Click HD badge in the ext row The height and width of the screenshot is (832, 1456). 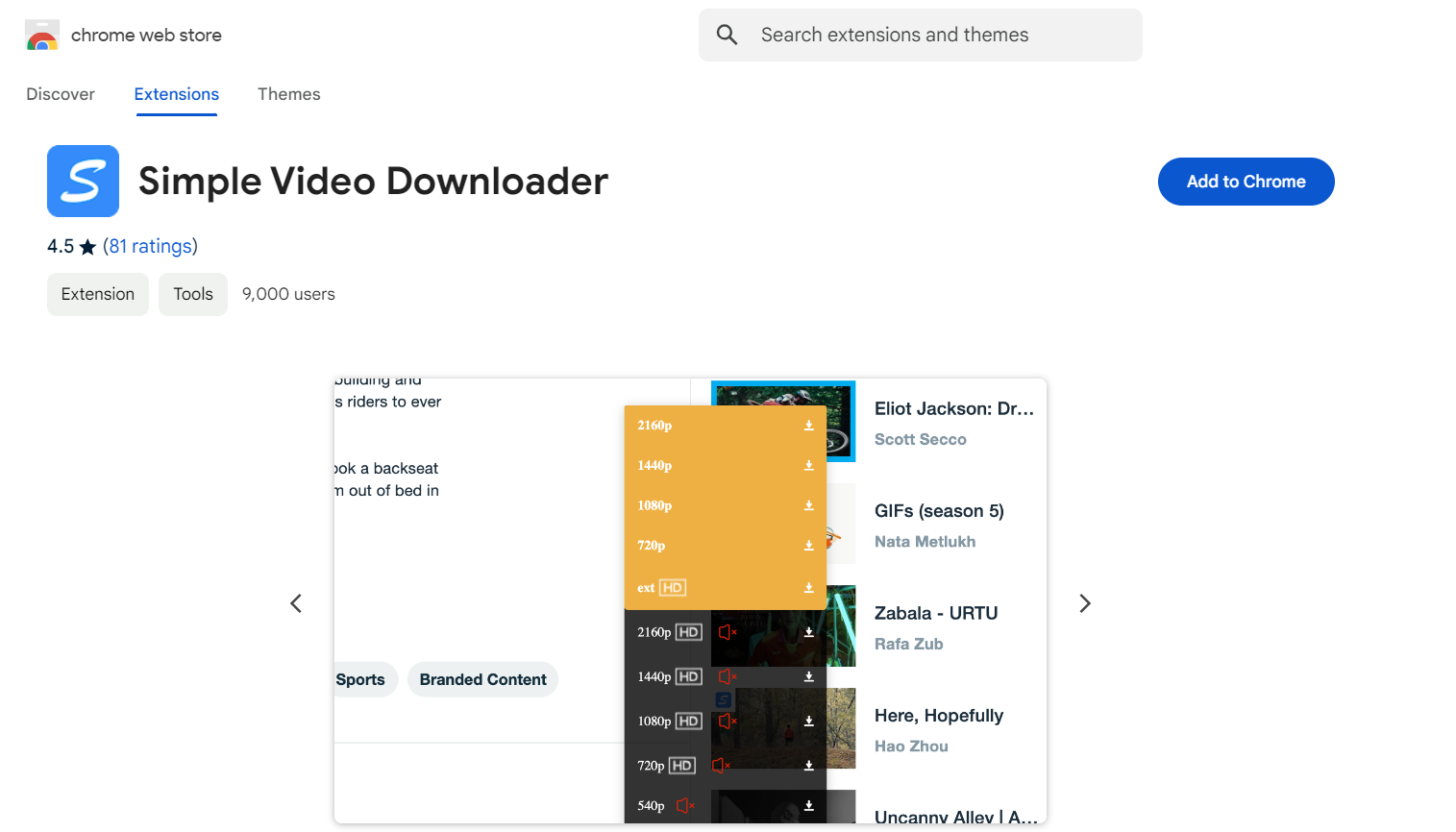tap(673, 588)
